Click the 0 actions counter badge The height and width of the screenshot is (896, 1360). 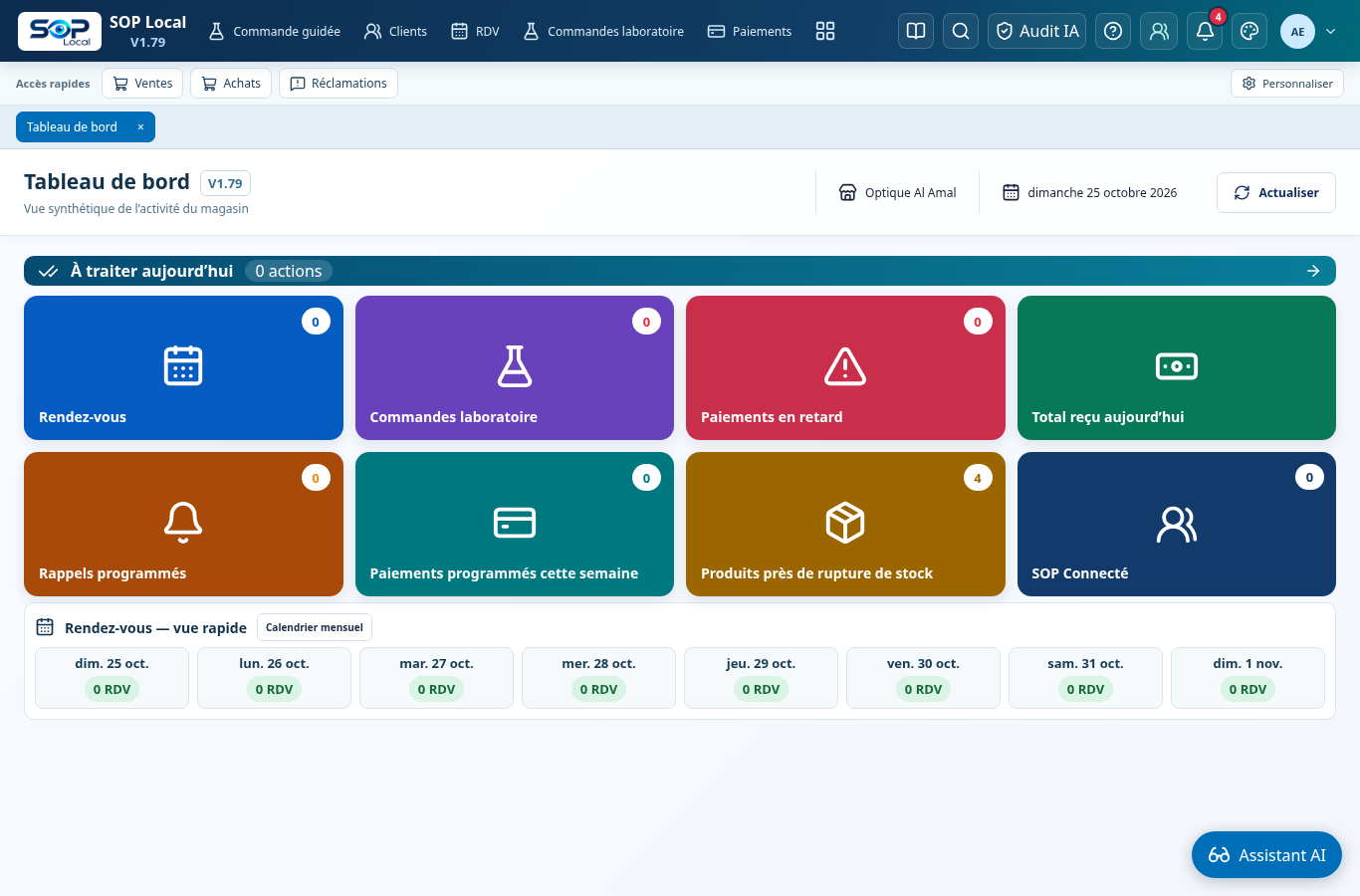click(x=289, y=271)
